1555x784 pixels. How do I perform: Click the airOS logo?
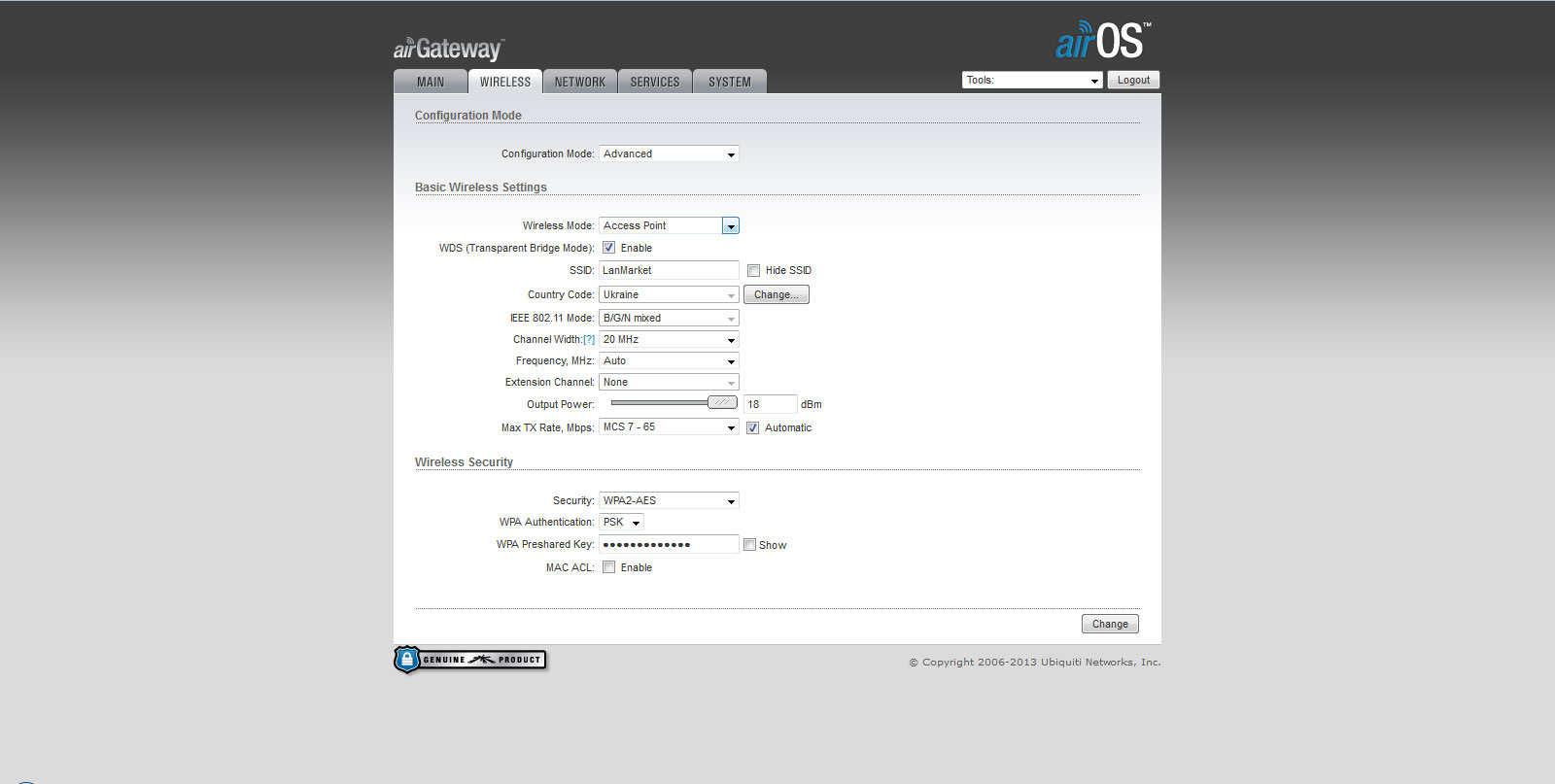tap(1103, 41)
